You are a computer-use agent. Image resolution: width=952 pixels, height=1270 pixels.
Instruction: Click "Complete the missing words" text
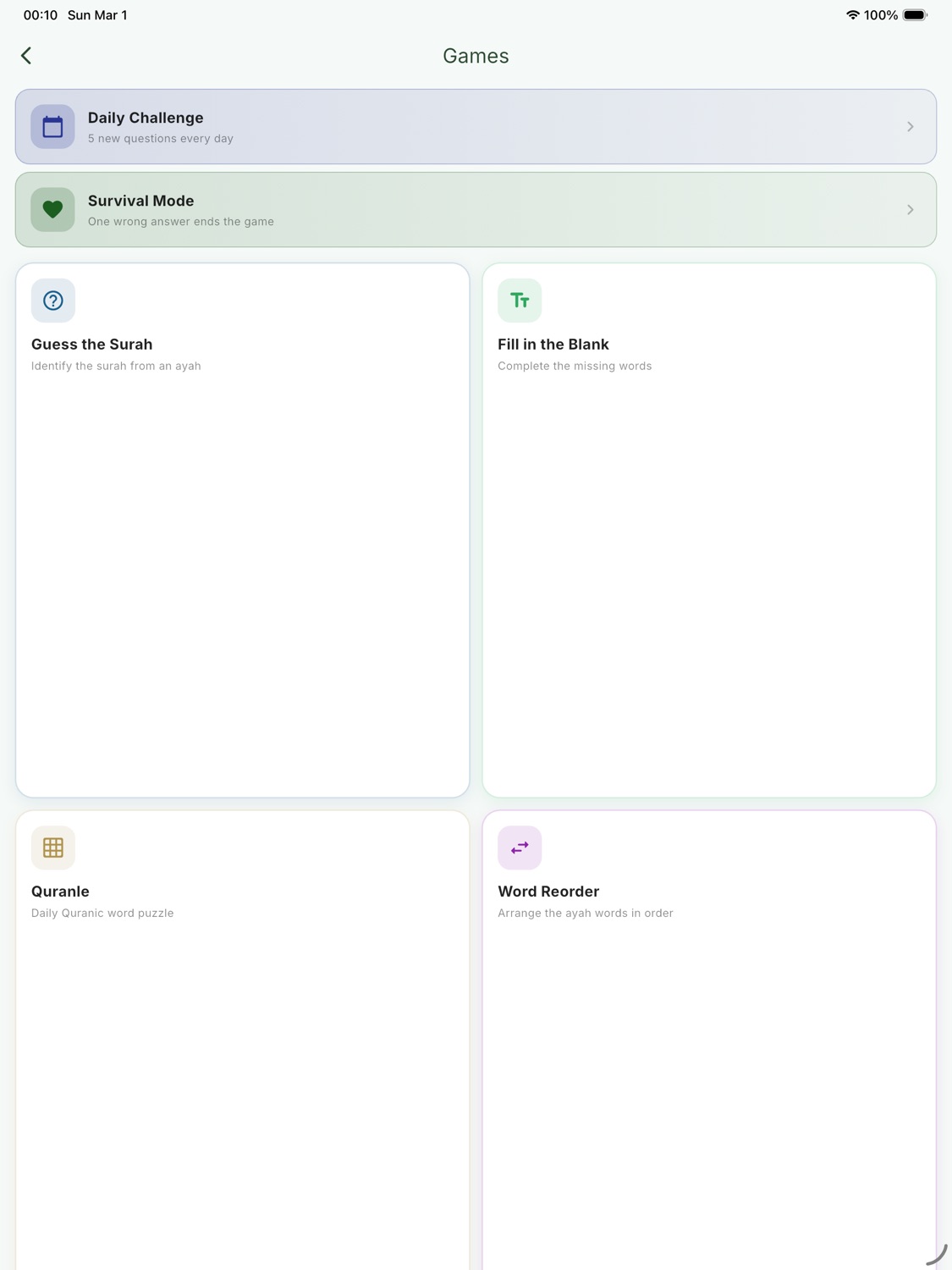(x=575, y=367)
